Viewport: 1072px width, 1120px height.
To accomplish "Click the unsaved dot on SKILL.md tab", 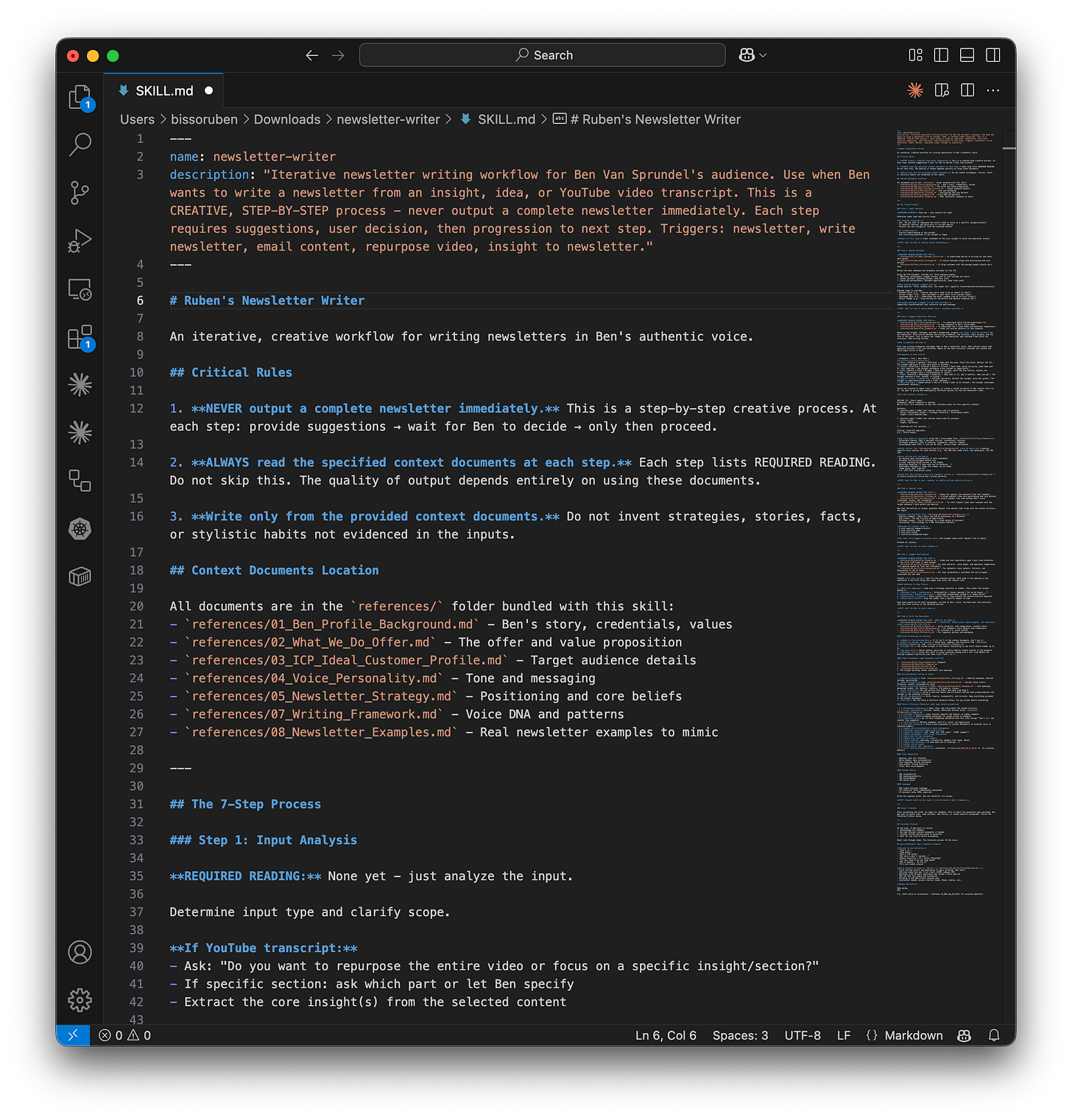I will 209,91.
